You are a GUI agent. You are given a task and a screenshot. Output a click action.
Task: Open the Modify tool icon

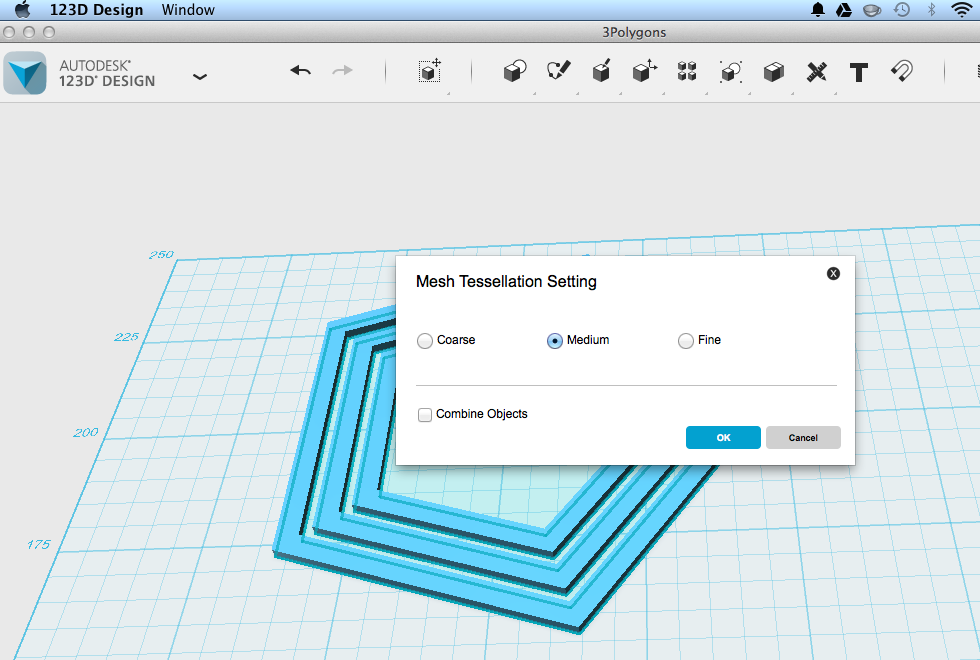(644, 71)
